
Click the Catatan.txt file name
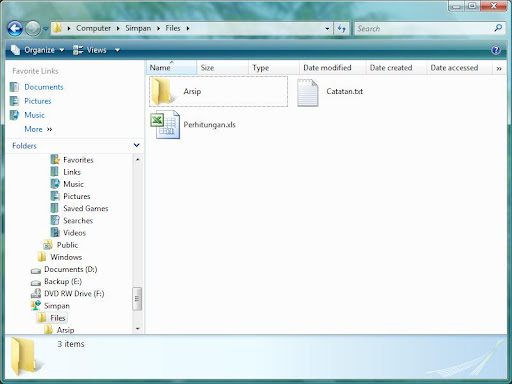tap(344, 91)
